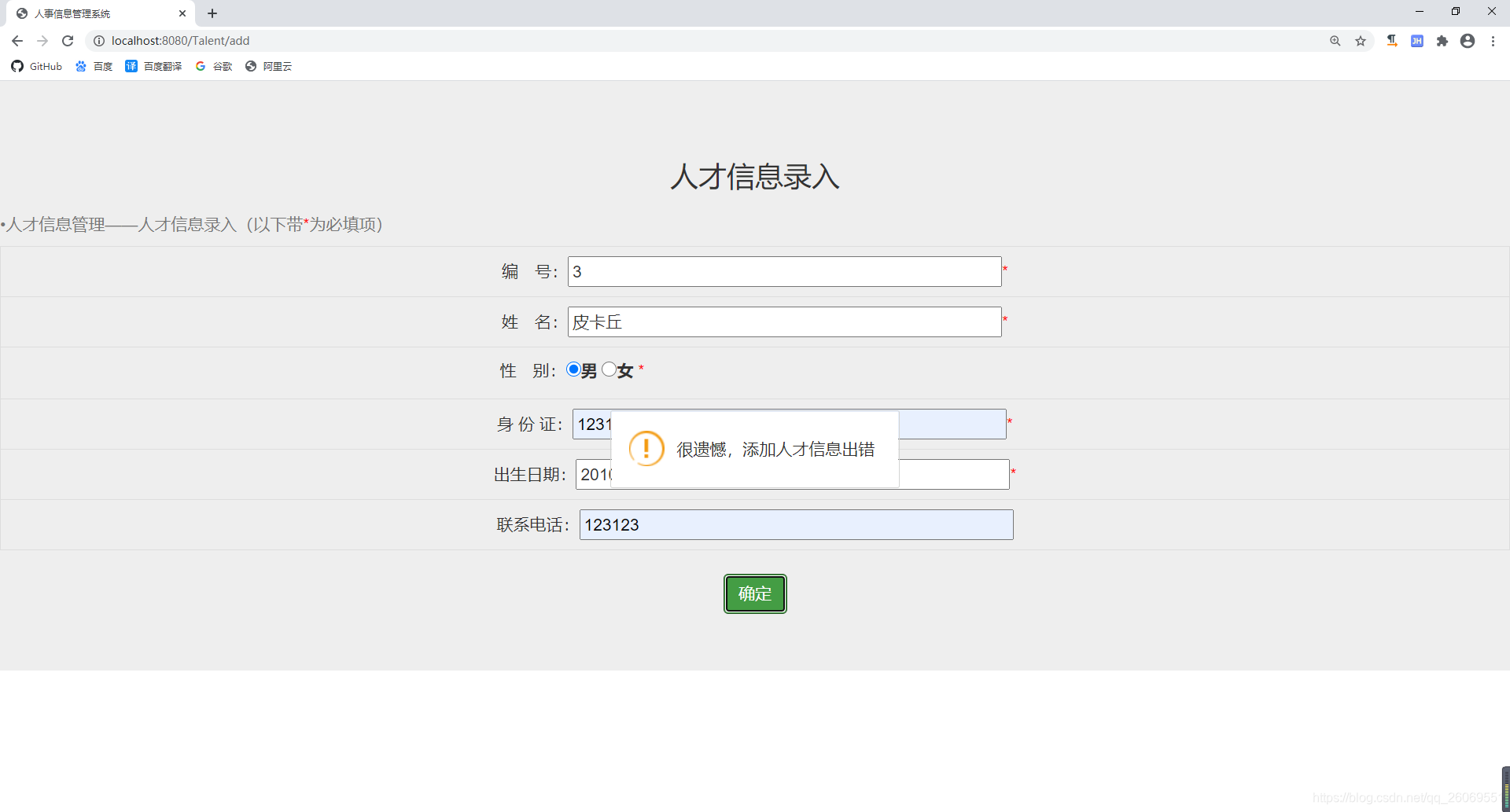Click the 人才信息管理——人才信息录入 breadcrumb text

point(122,225)
